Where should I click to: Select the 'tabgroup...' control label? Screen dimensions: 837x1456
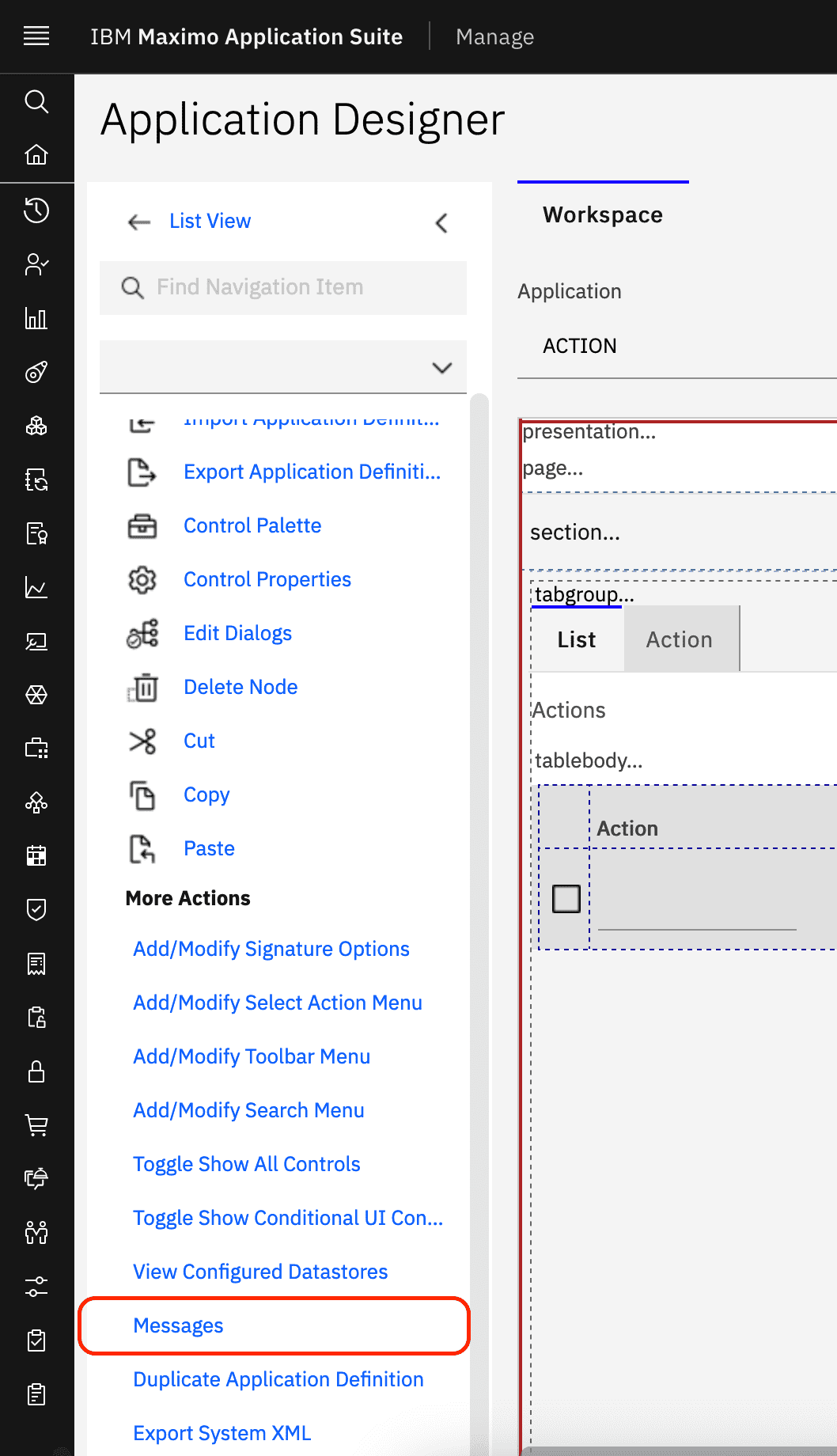tap(585, 594)
